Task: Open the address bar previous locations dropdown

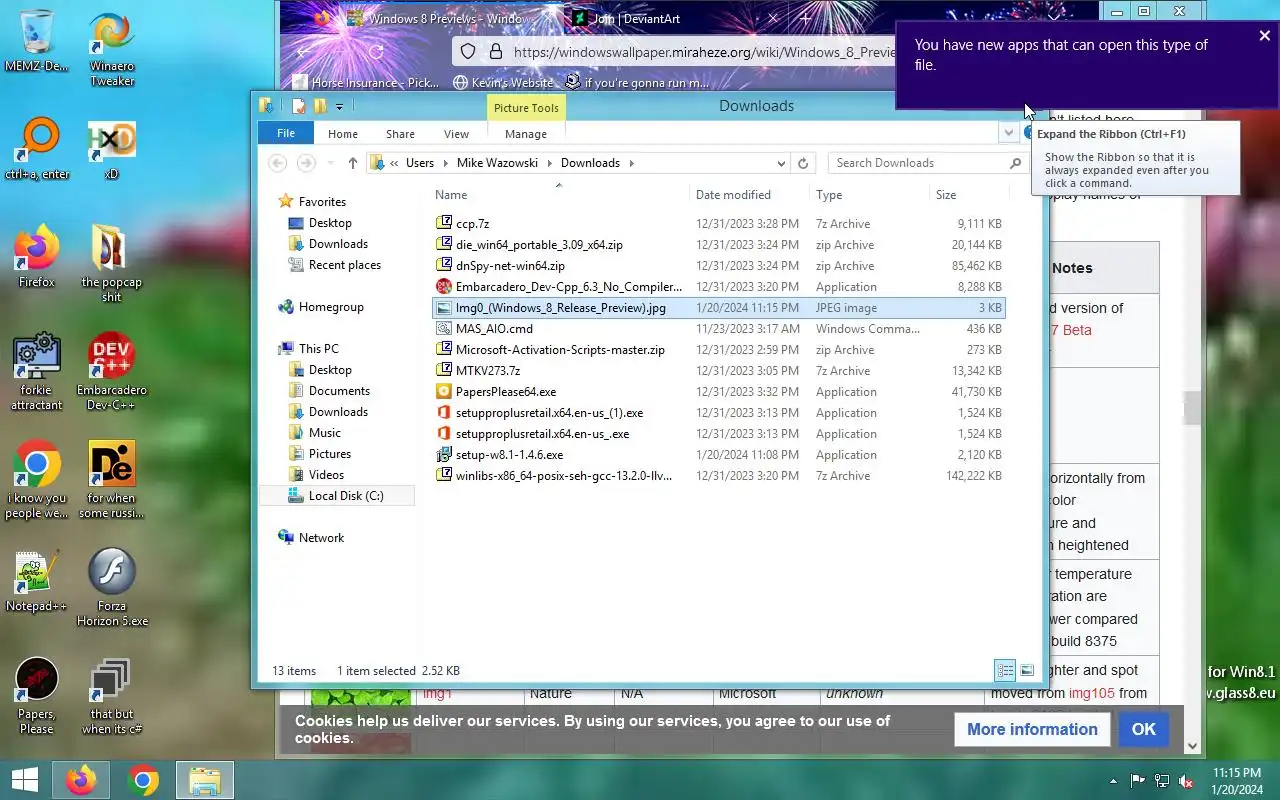Action: pyautogui.click(x=781, y=163)
